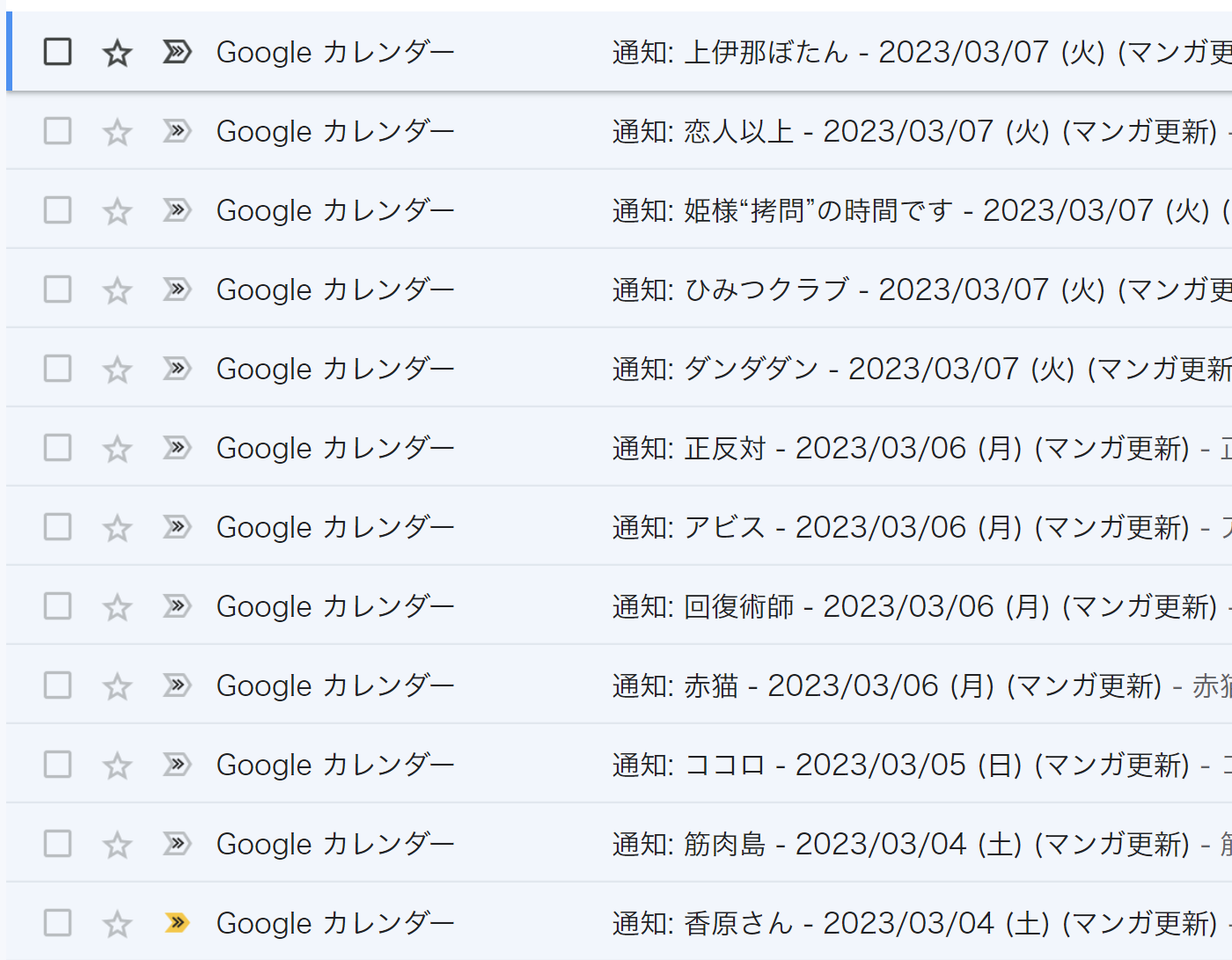Toggle importance marker on 恋人以上 row

(x=177, y=131)
